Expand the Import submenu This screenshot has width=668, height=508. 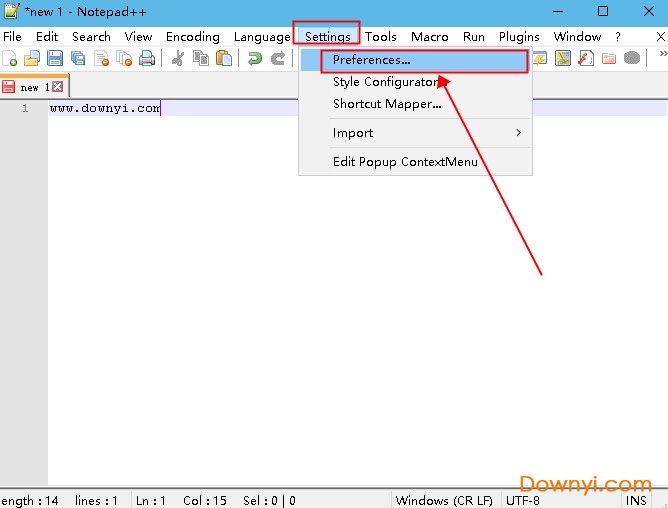click(x=416, y=133)
